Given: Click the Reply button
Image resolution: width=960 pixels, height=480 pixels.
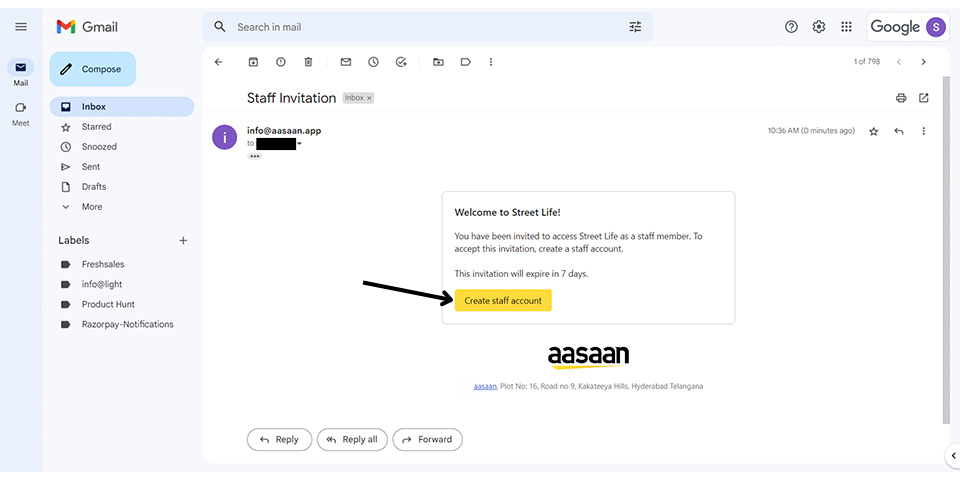Looking at the screenshot, I should pyautogui.click(x=279, y=440).
